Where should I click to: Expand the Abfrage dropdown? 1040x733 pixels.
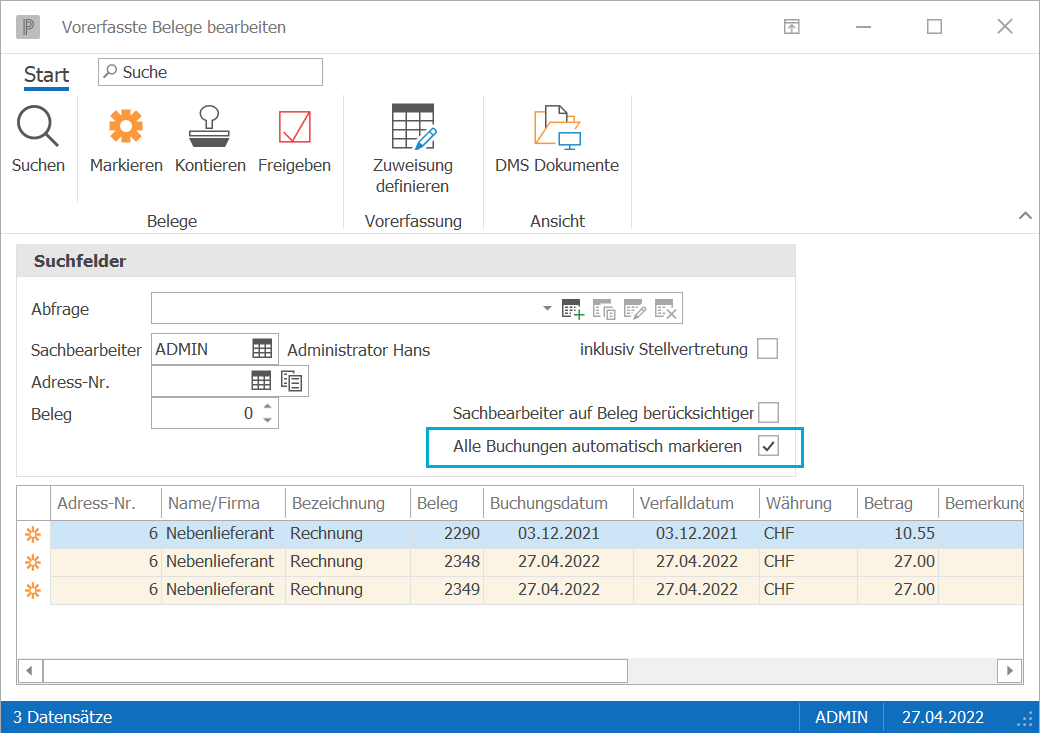tap(547, 308)
